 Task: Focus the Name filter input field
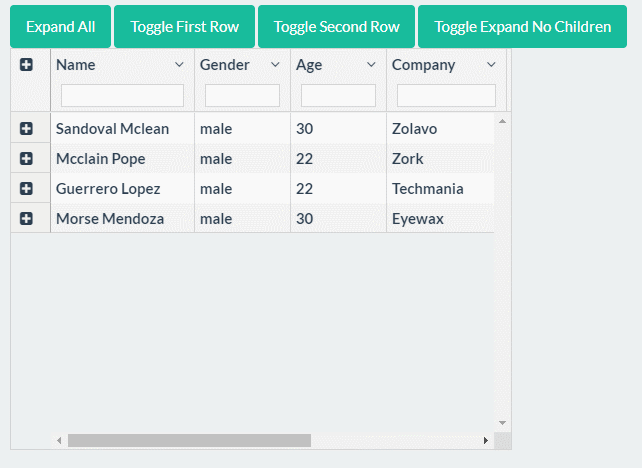click(x=122, y=96)
